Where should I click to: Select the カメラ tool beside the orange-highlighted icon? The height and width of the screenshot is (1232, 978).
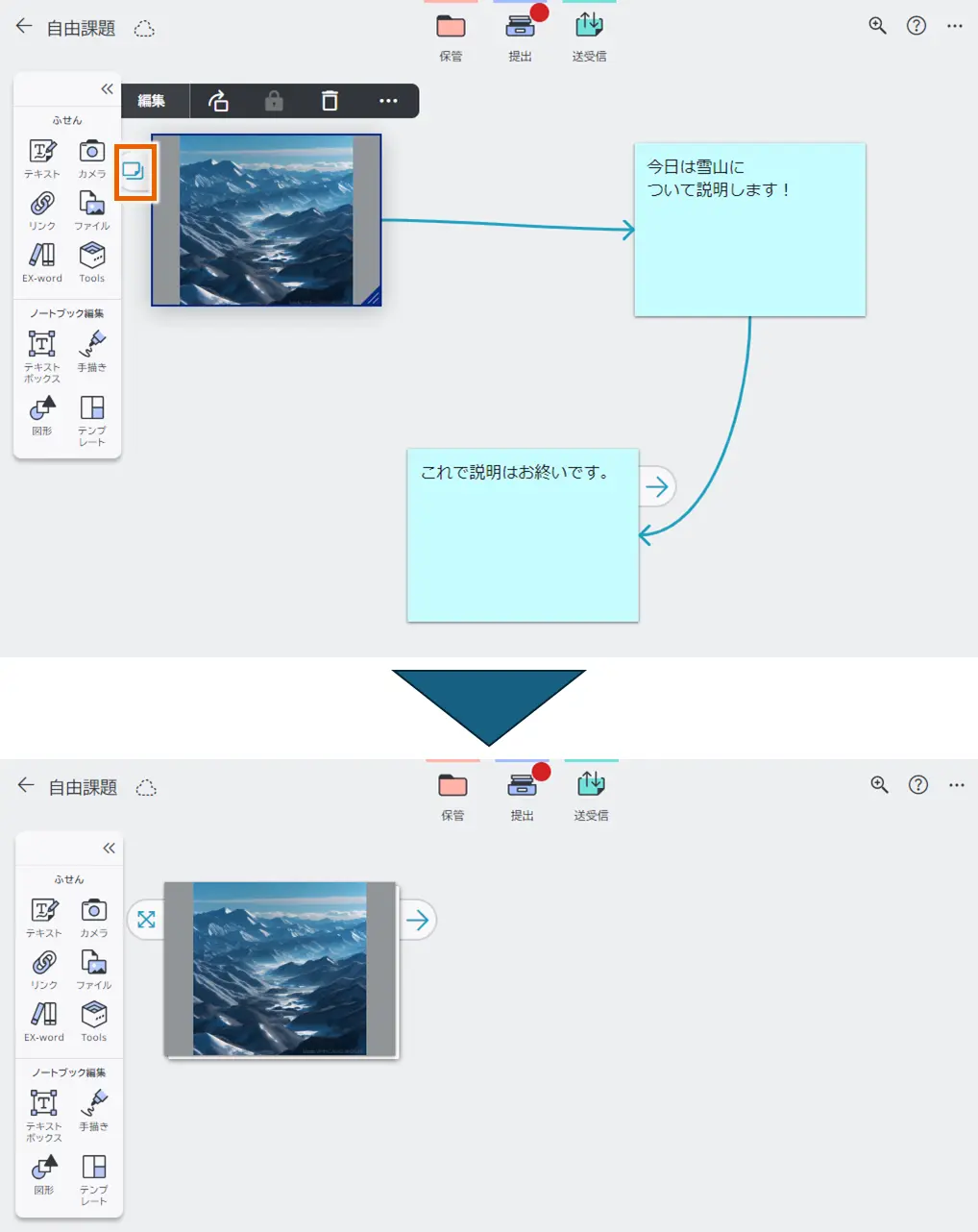[92, 159]
